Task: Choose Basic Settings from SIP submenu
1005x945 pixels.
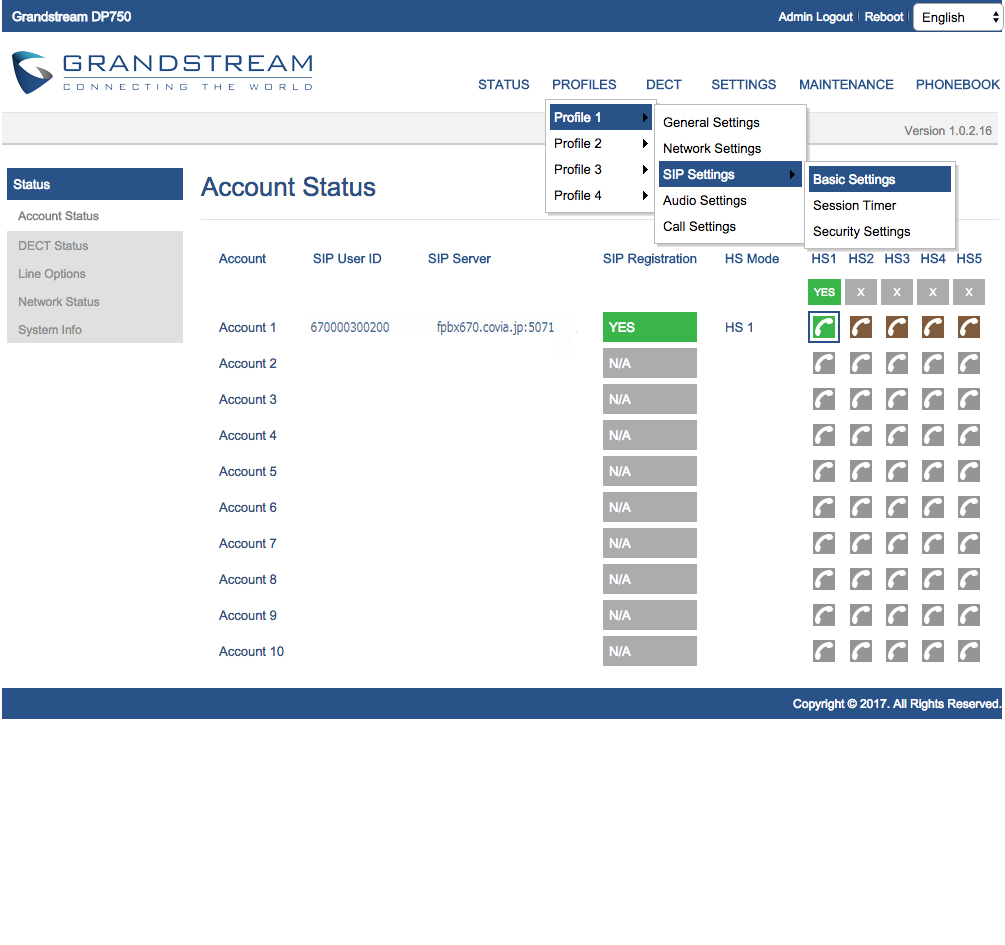Action: click(x=879, y=180)
